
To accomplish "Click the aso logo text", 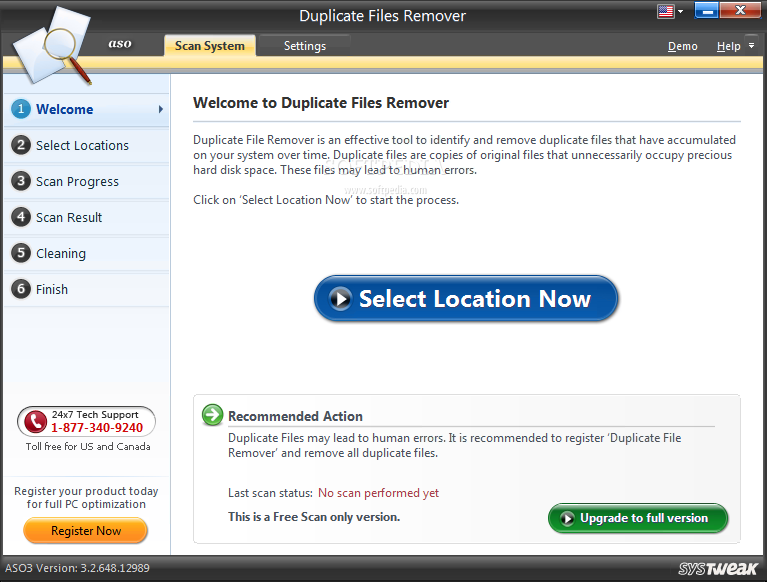I will 120,44.
